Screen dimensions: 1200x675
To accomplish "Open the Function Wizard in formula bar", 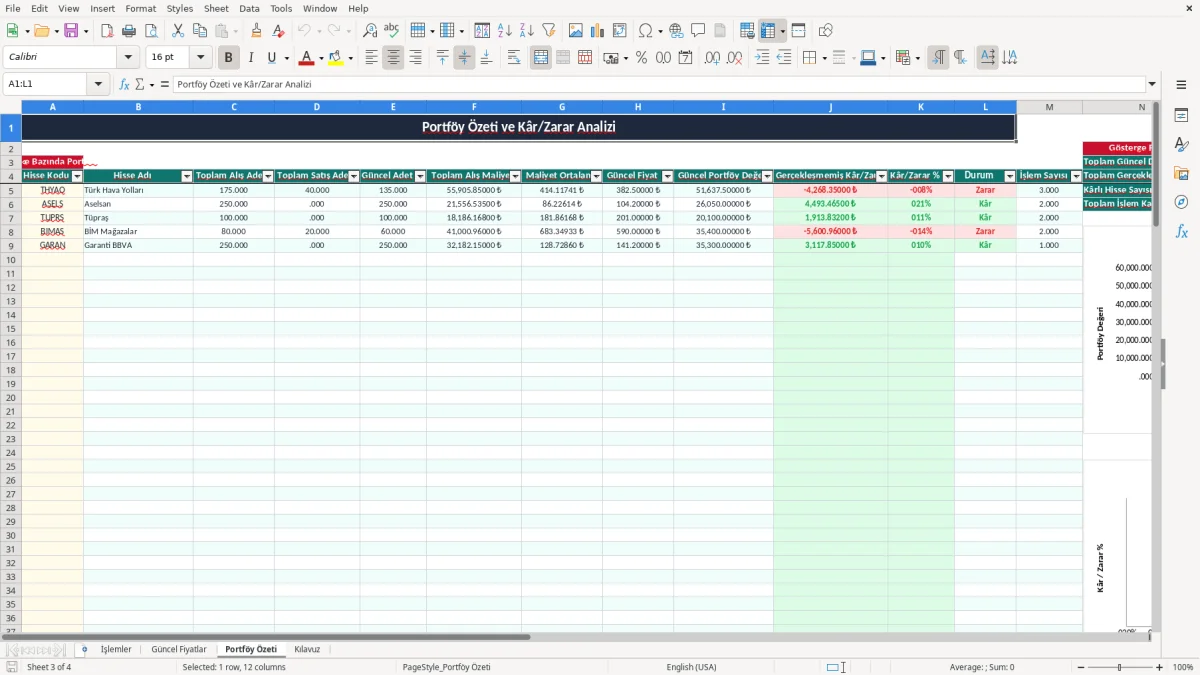I will pyautogui.click(x=125, y=85).
